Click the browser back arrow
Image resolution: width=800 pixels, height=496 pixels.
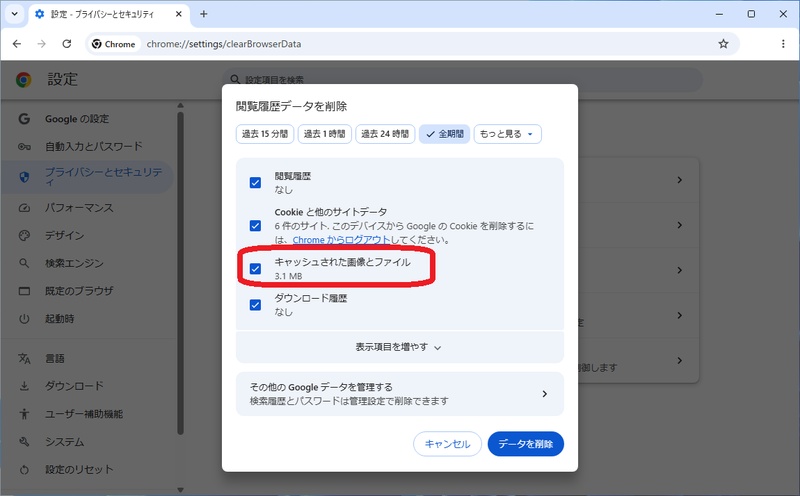coord(17,44)
